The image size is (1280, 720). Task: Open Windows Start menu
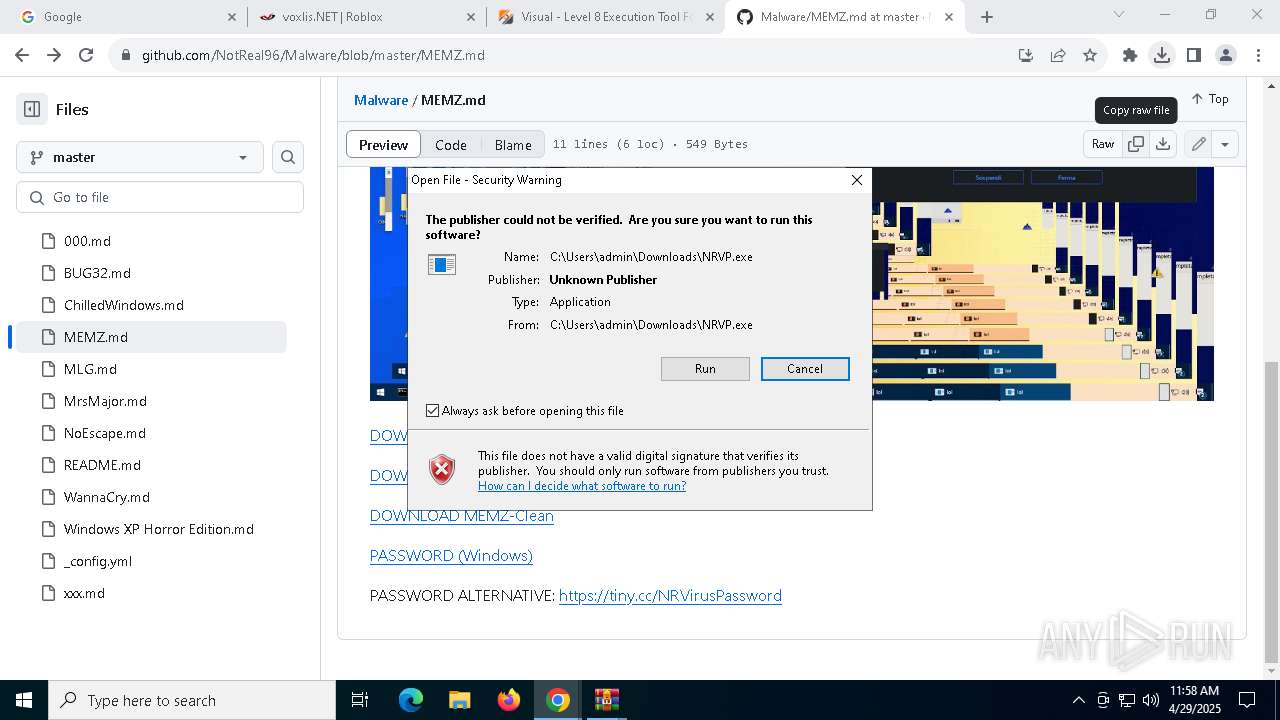pyautogui.click(x=24, y=700)
